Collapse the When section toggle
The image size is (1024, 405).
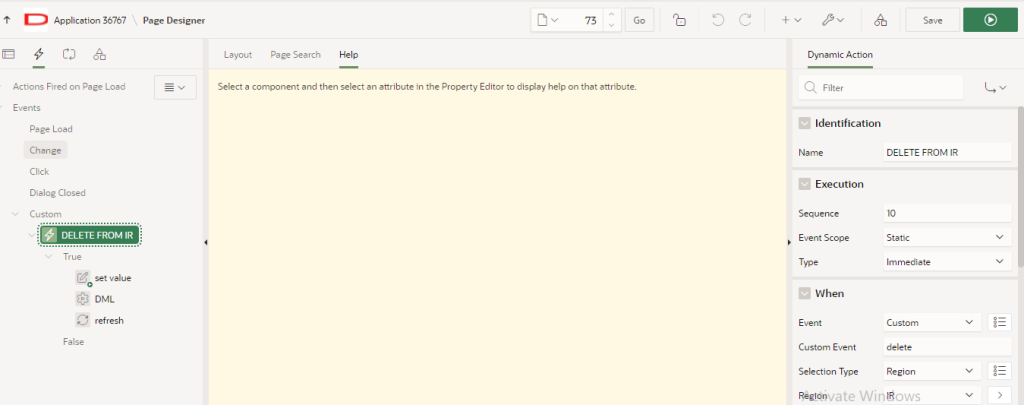tap(804, 293)
